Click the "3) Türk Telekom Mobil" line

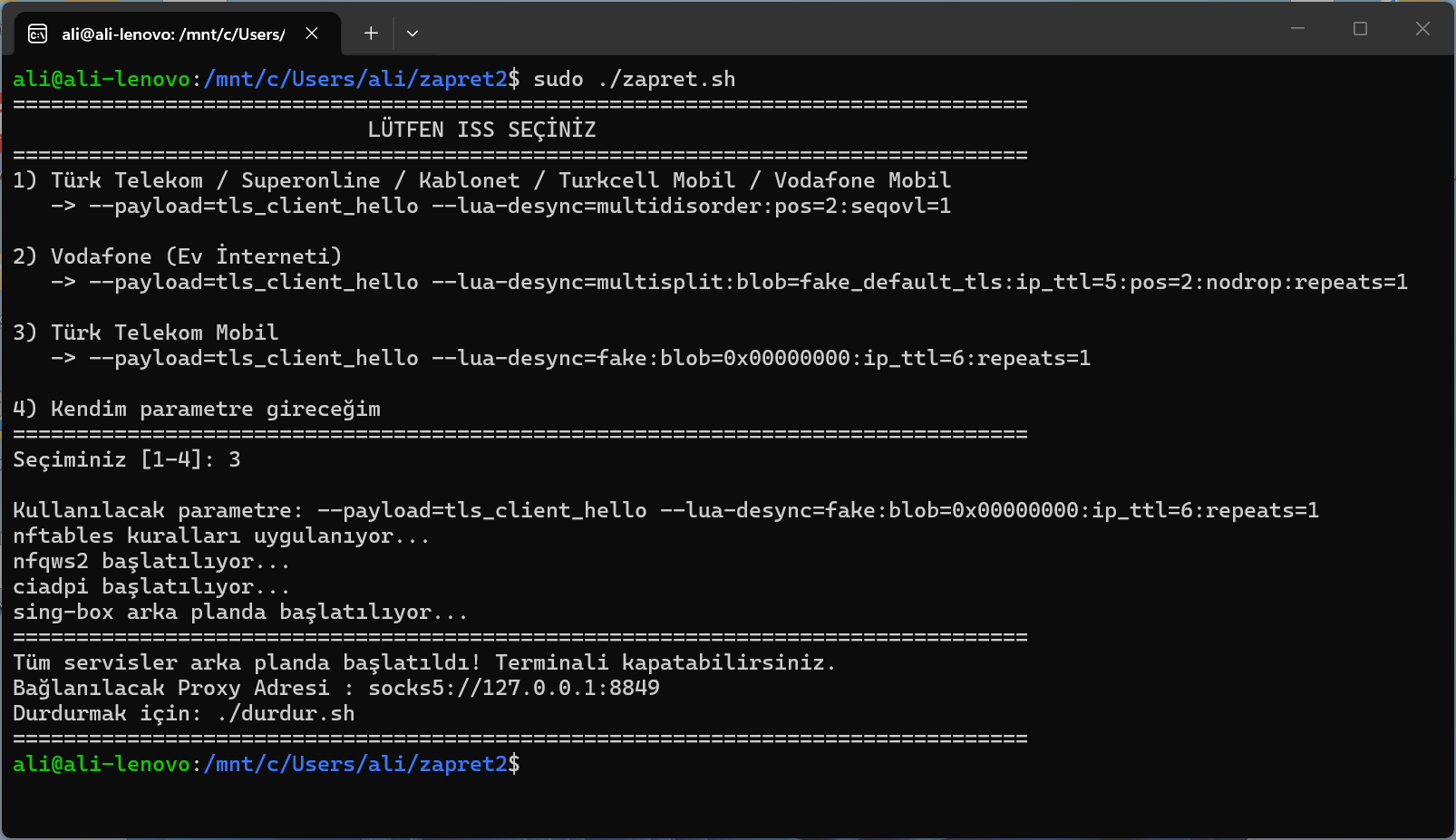pyautogui.click(x=146, y=333)
